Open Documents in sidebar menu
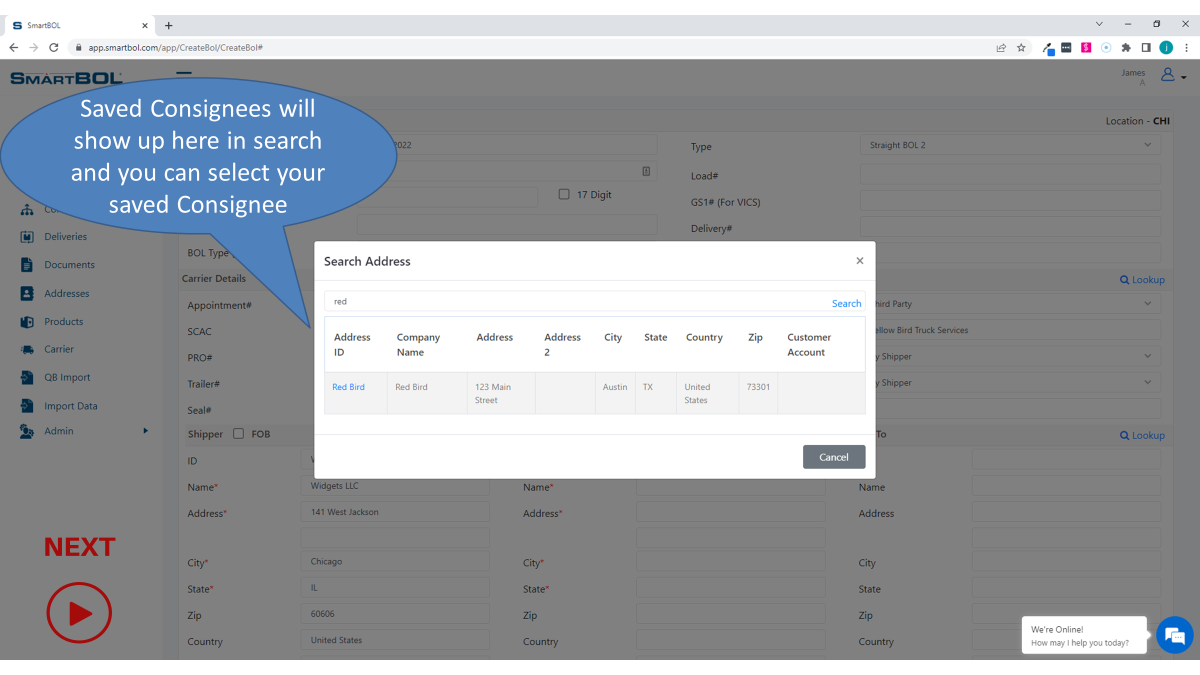Viewport: 1200px width, 675px height. click(69, 265)
